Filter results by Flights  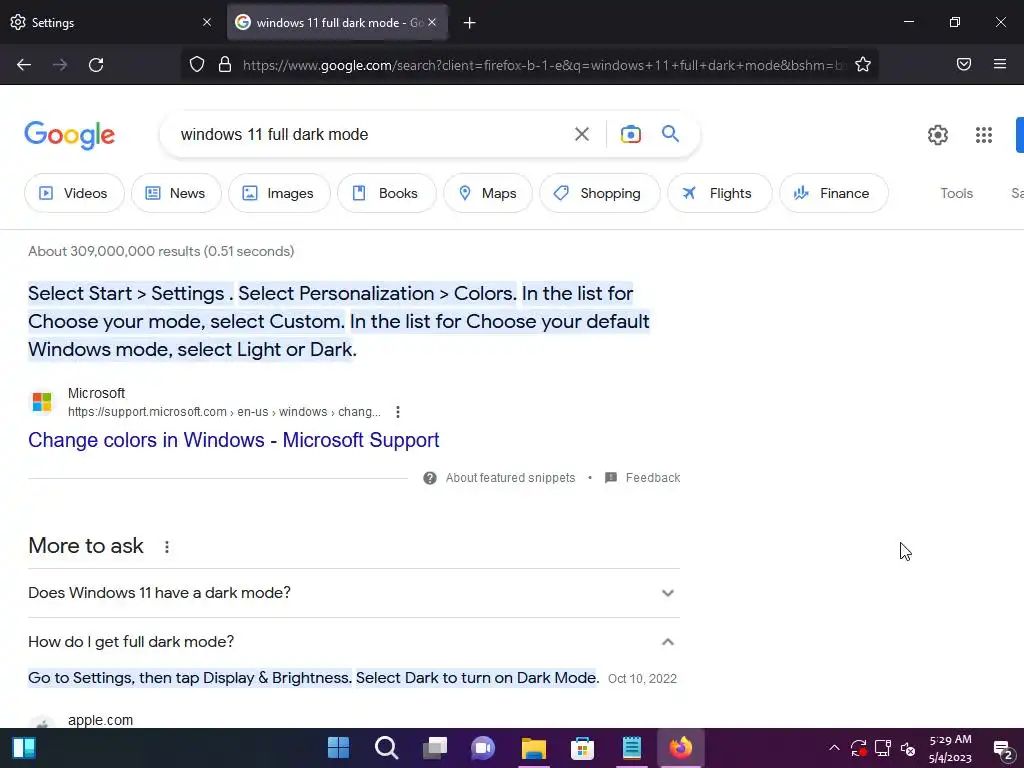click(x=720, y=193)
